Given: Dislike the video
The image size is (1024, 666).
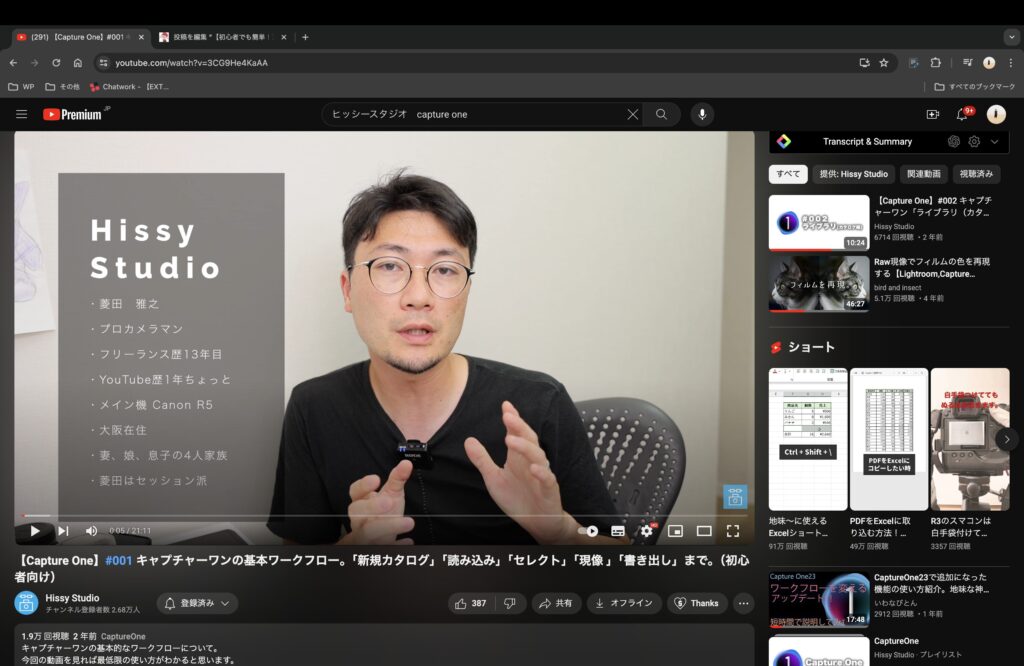Looking at the screenshot, I should pyautogui.click(x=510, y=603).
